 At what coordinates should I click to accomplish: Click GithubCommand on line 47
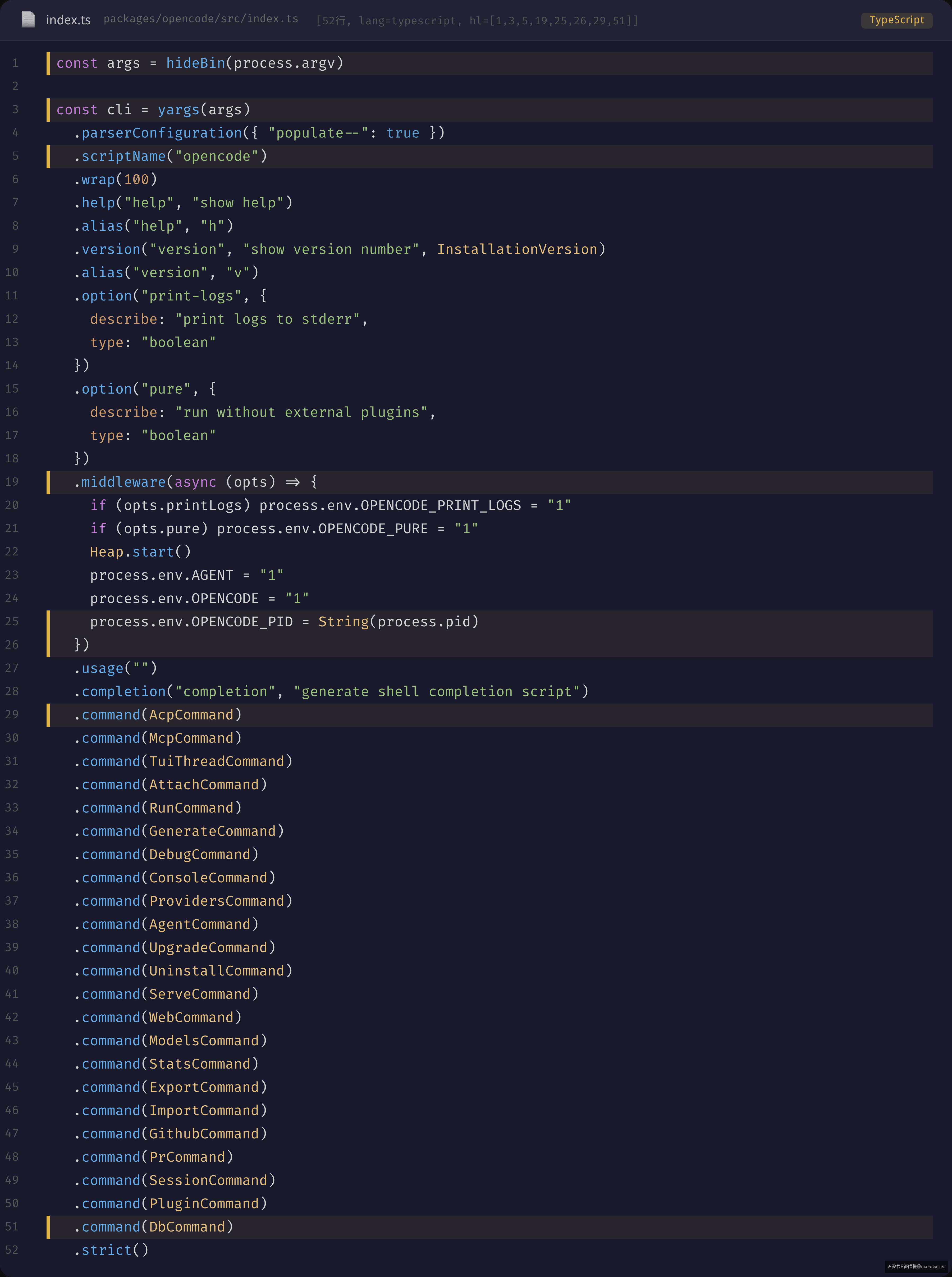click(x=204, y=1134)
